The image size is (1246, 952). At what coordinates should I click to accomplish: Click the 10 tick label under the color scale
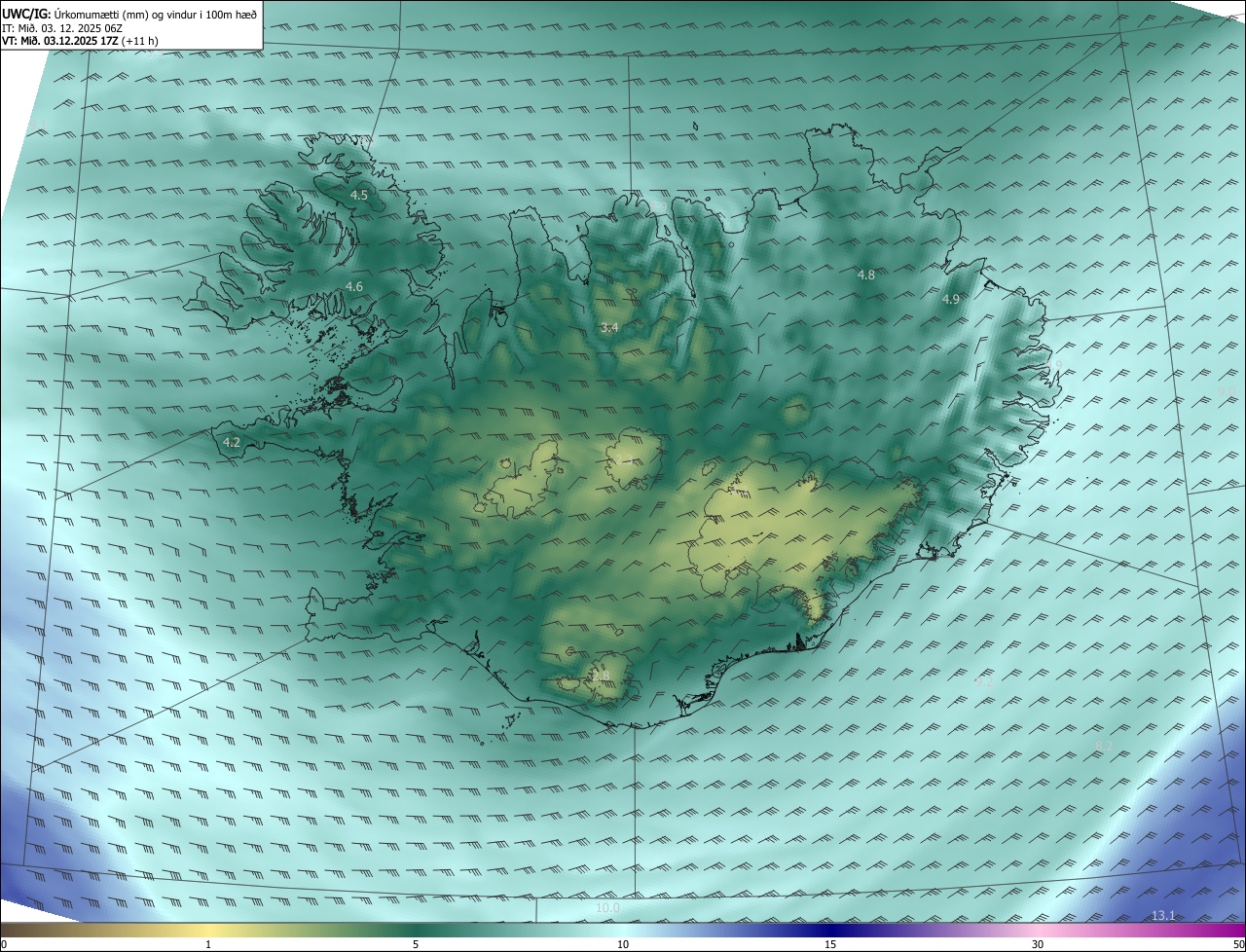click(x=623, y=944)
